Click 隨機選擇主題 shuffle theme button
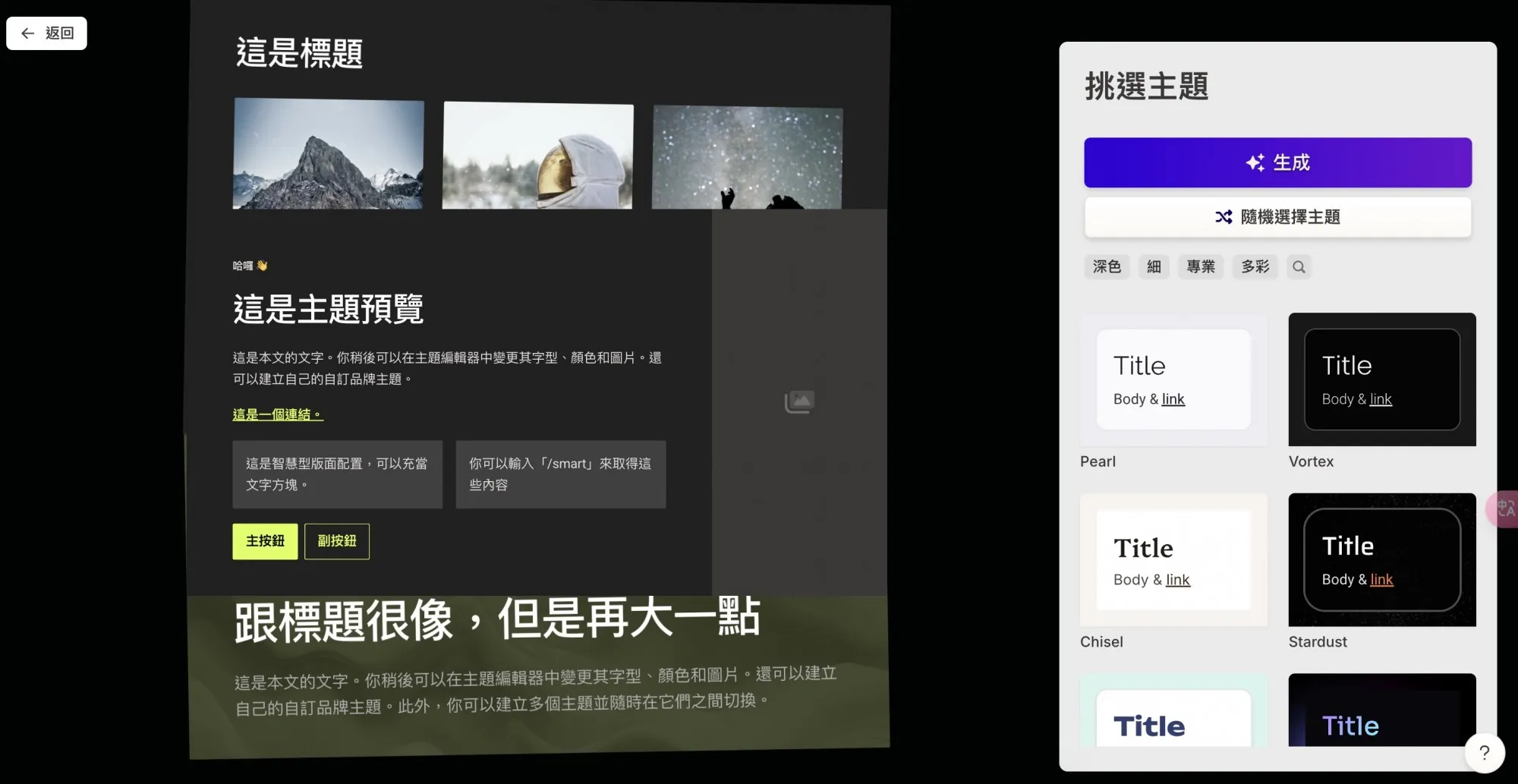Viewport: 1518px width, 784px height. (1277, 217)
